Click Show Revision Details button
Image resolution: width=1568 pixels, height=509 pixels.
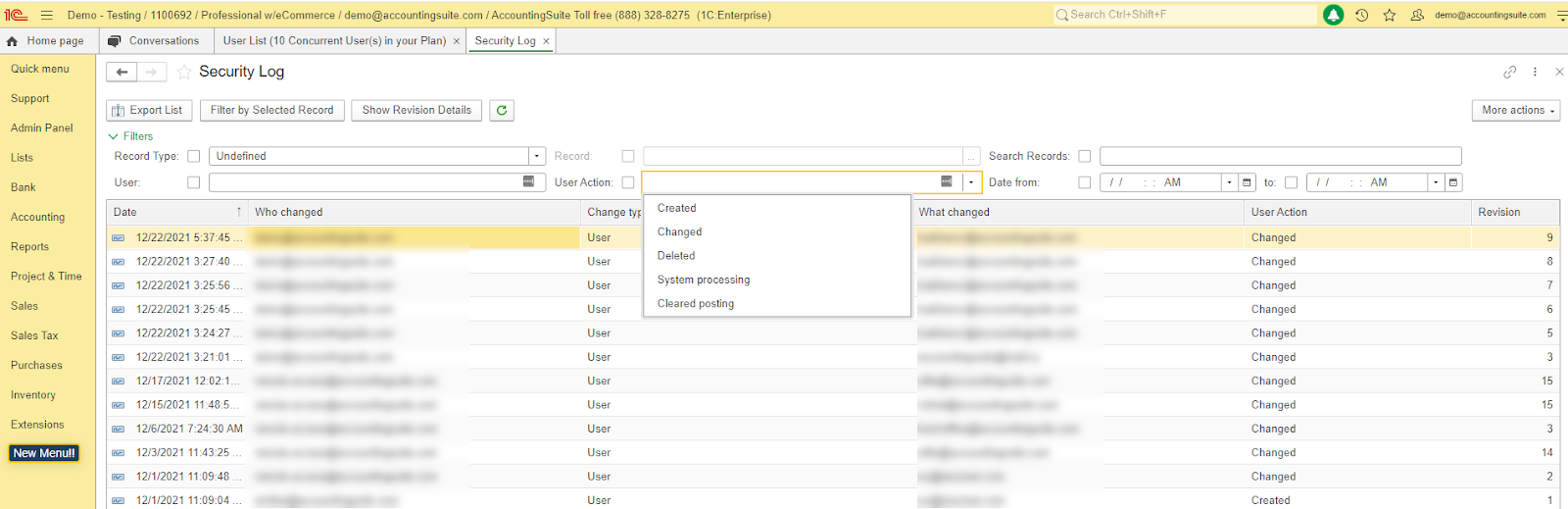point(416,110)
